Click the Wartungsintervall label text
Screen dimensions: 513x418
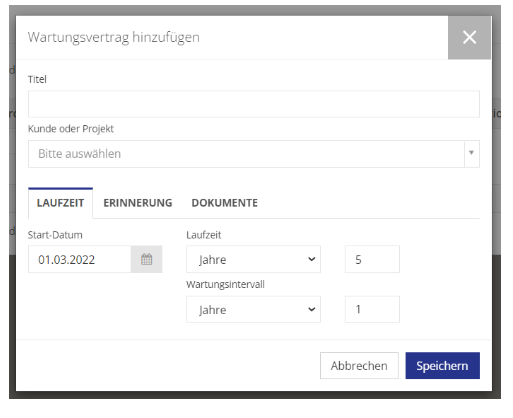pos(225,284)
